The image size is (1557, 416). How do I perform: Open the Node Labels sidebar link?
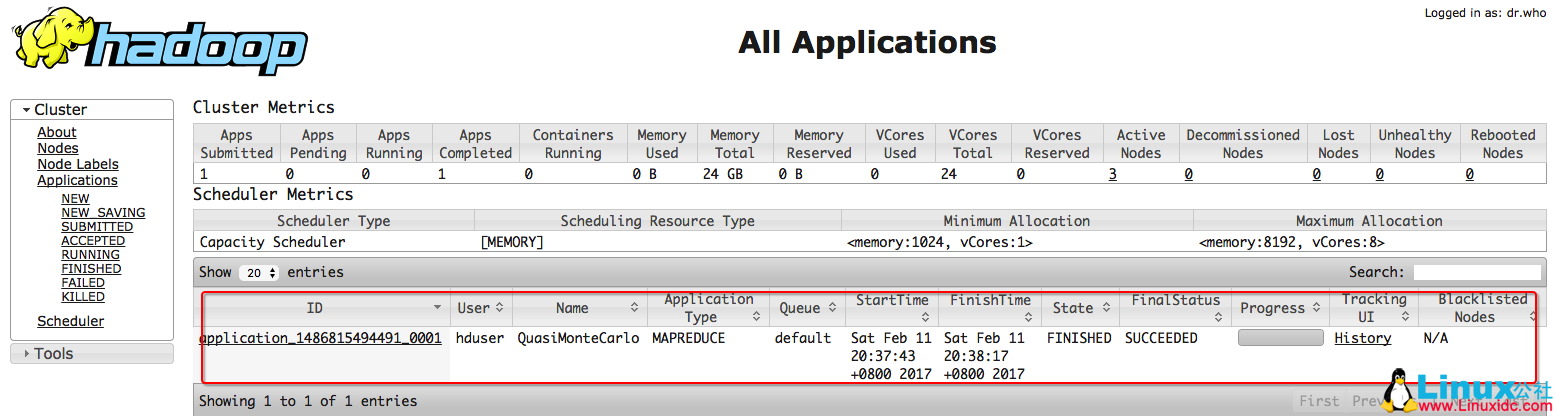pyautogui.click(x=78, y=164)
